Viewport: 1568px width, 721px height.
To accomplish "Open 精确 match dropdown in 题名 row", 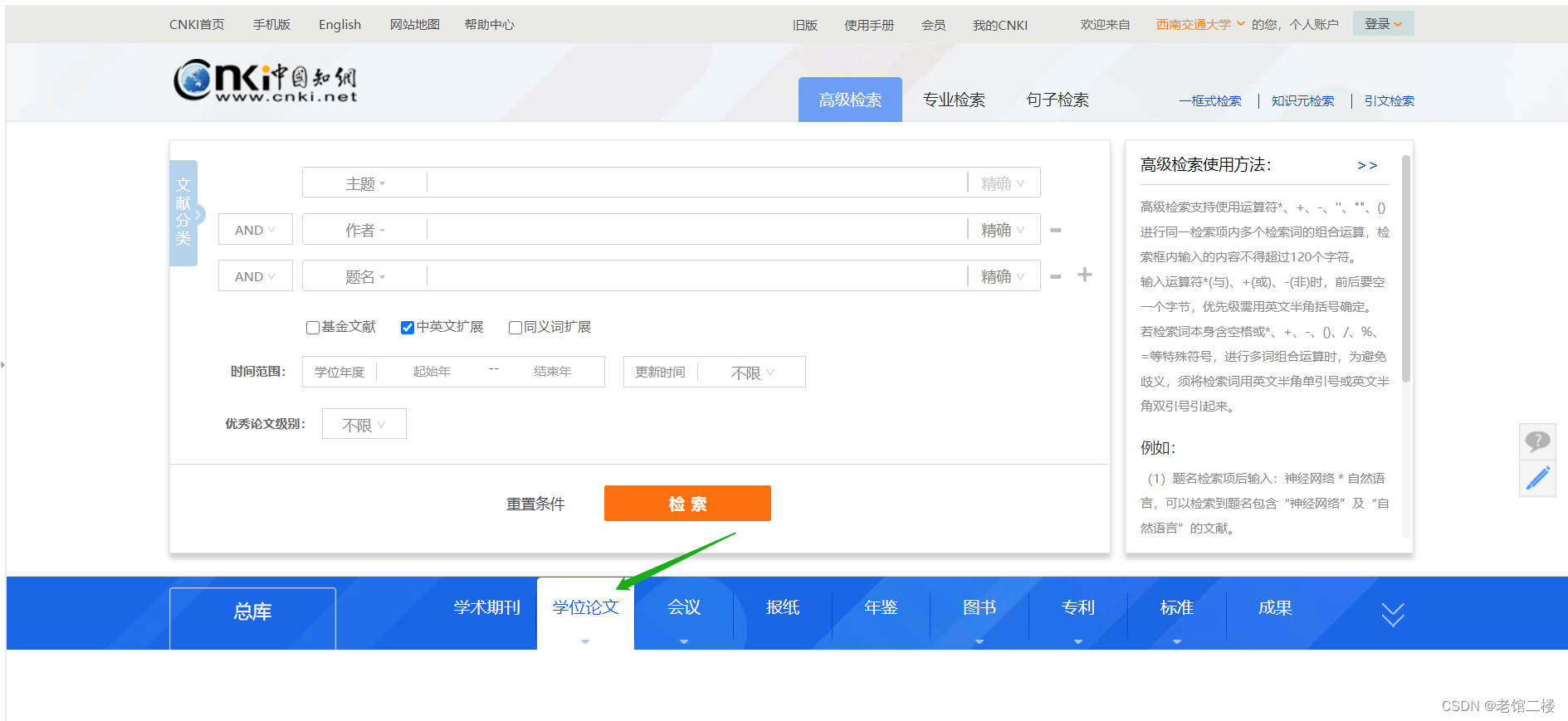I will pos(1003,276).
